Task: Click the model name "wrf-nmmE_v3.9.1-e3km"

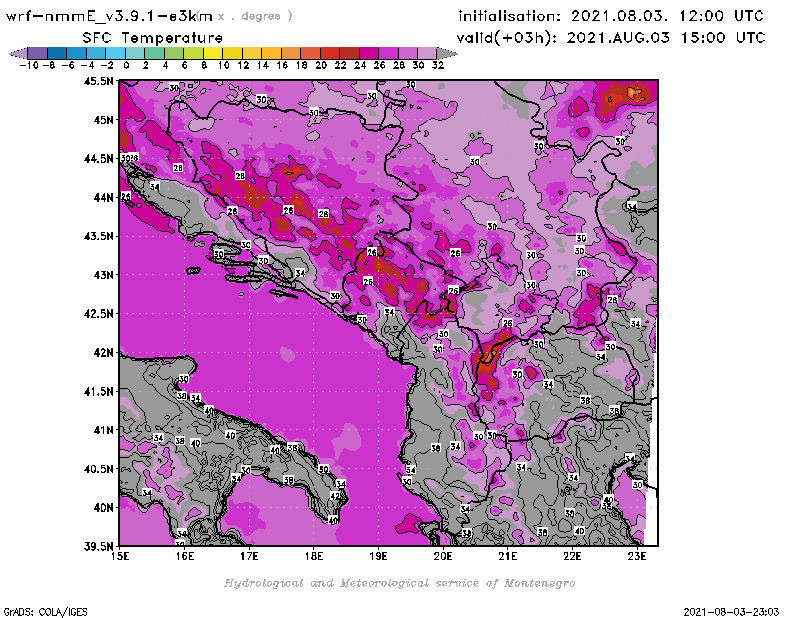Action: pyautogui.click(x=109, y=16)
